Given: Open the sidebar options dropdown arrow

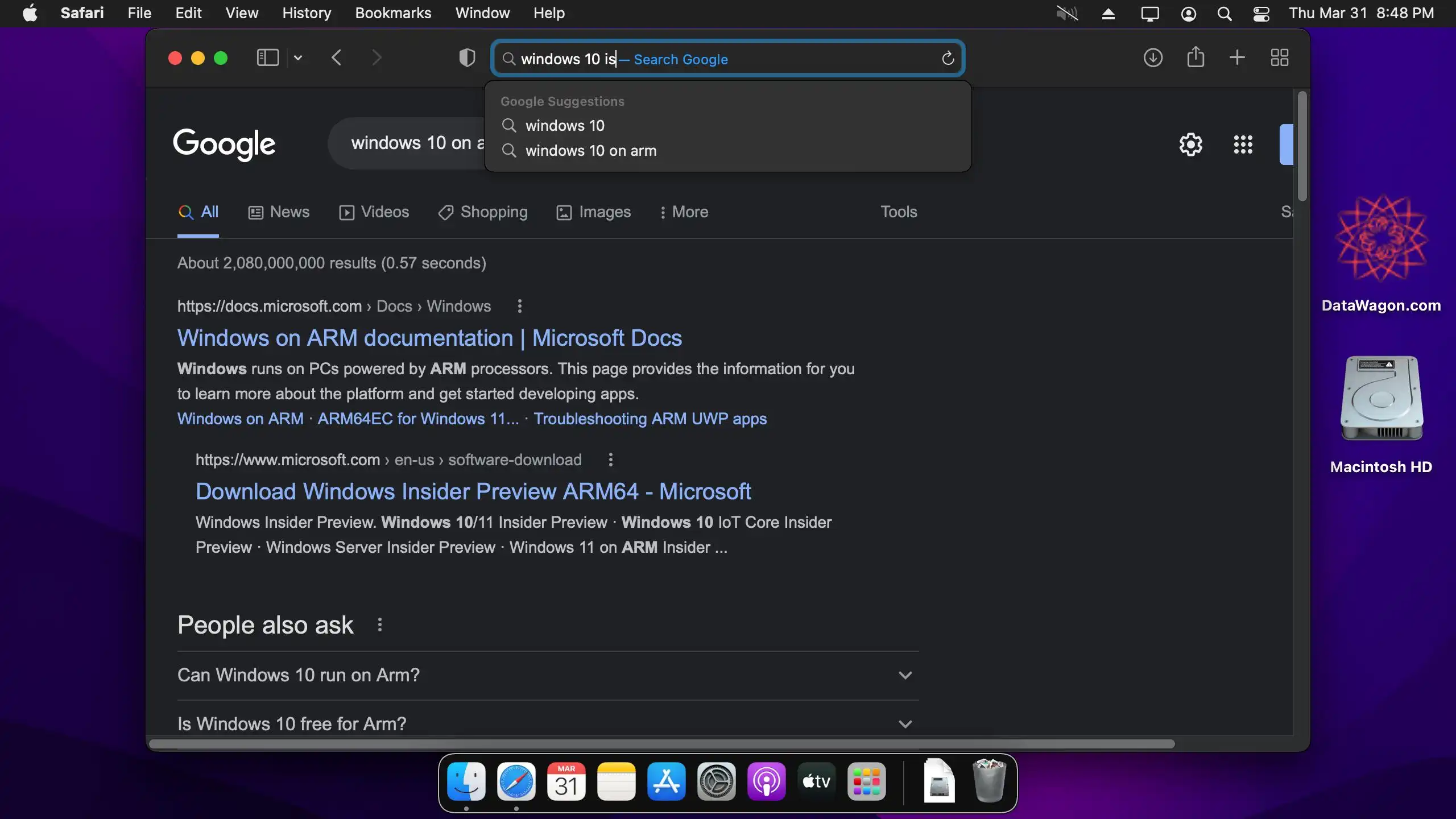Looking at the screenshot, I should coord(298,57).
